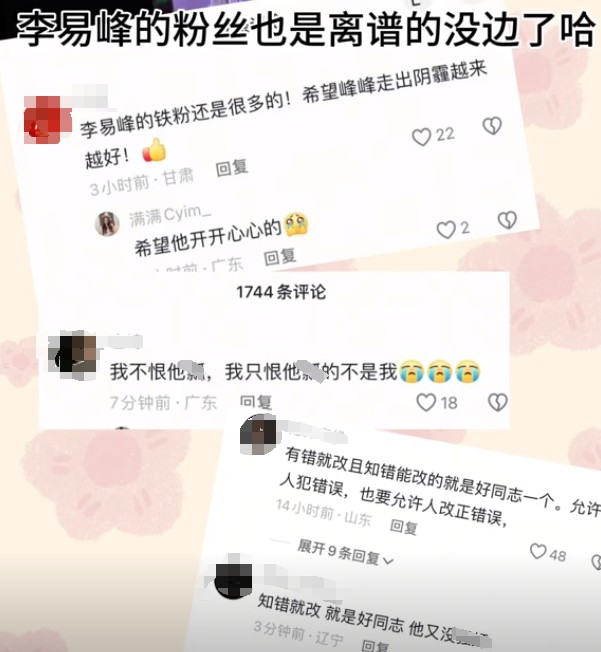
Task: Reply to the 甘肃 comment
Action: [x=232, y=168]
